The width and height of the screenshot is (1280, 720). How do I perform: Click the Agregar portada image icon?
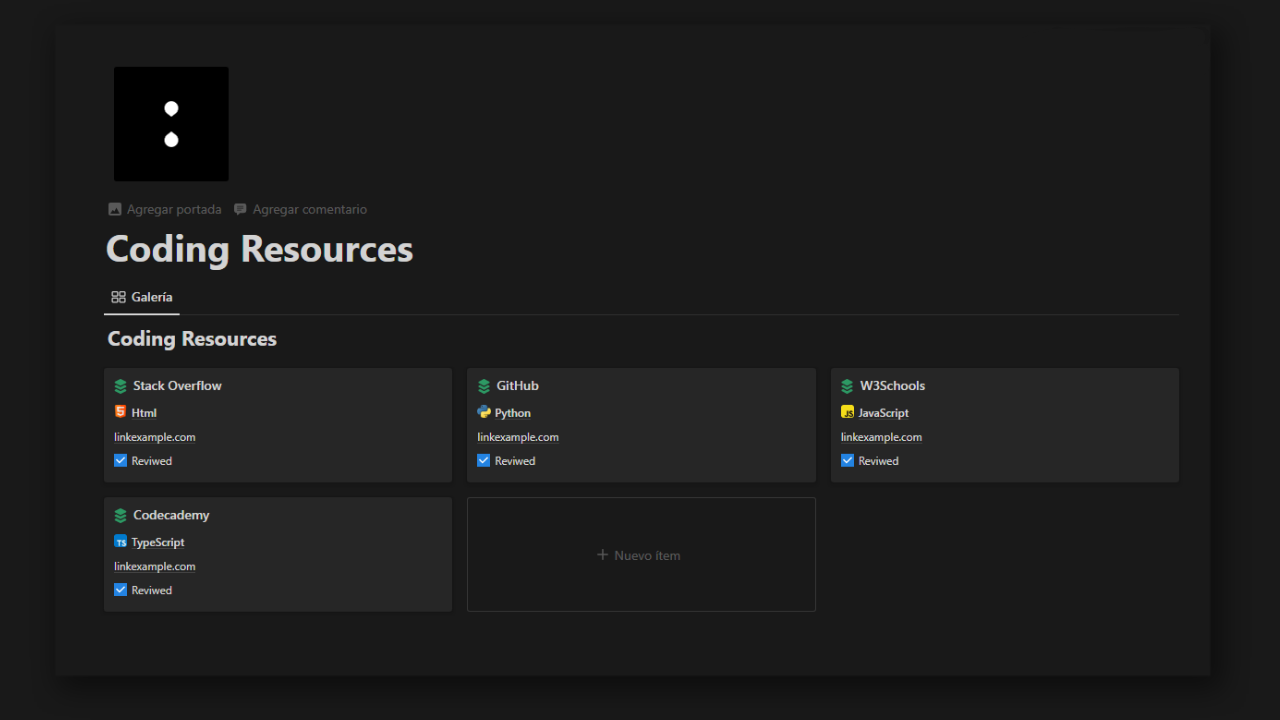tap(115, 210)
